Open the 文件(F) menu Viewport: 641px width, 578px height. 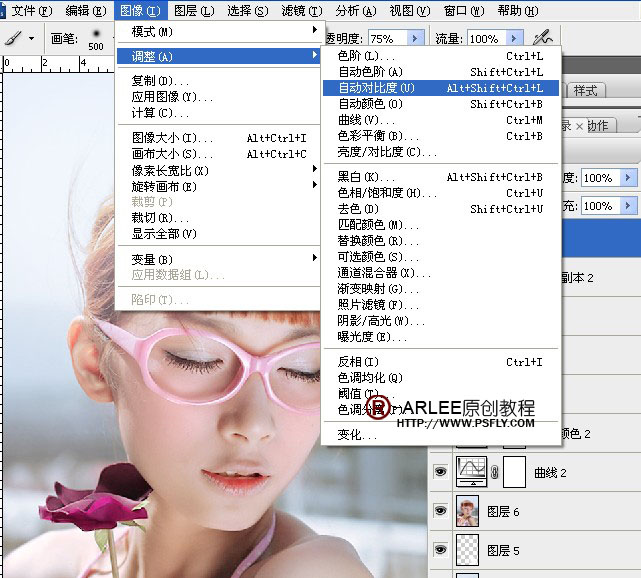31,11
